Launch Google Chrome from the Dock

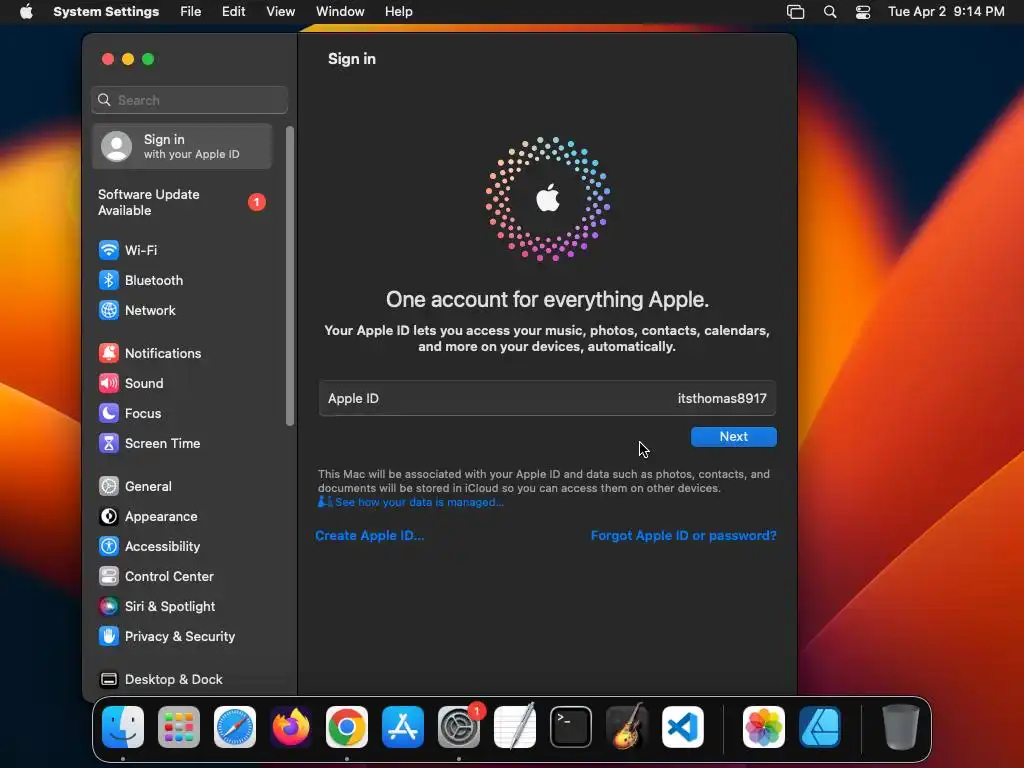pyautogui.click(x=347, y=727)
